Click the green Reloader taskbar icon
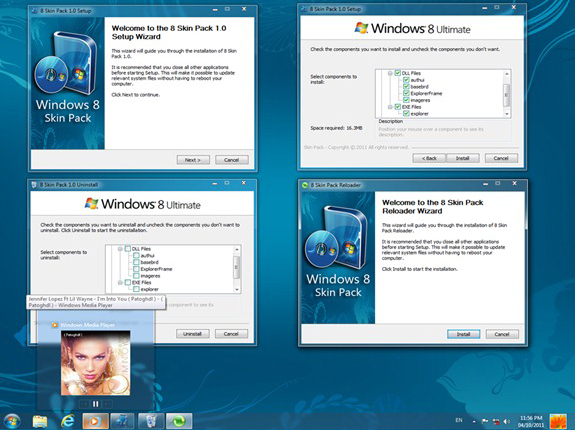The width and height of the screenshot is (575, 430). [x=179, y=421]
